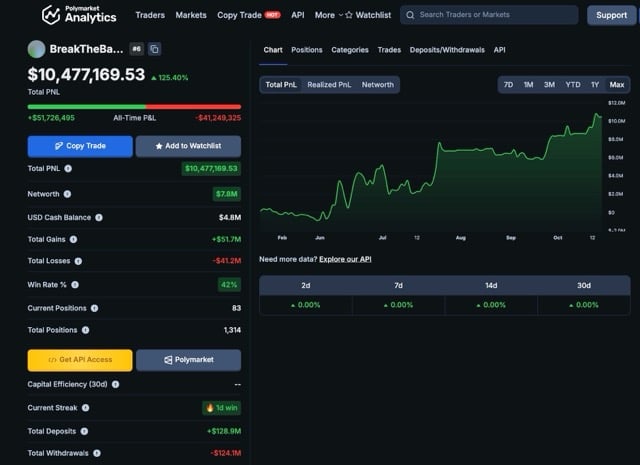Viewport: 640px width, 465px height.
Task: Select the Realized PnL chart mode
Action: (329, 85)
